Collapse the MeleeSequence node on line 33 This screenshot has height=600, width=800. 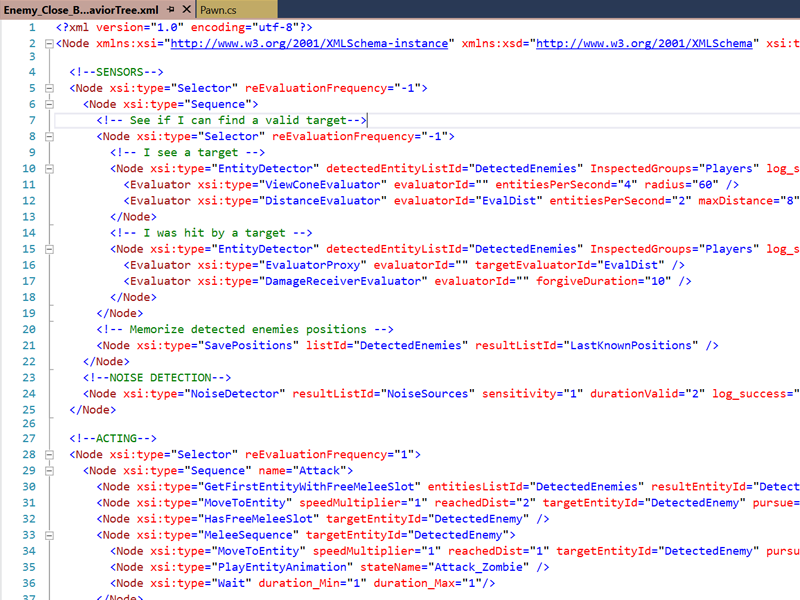(x=49, y=535)
